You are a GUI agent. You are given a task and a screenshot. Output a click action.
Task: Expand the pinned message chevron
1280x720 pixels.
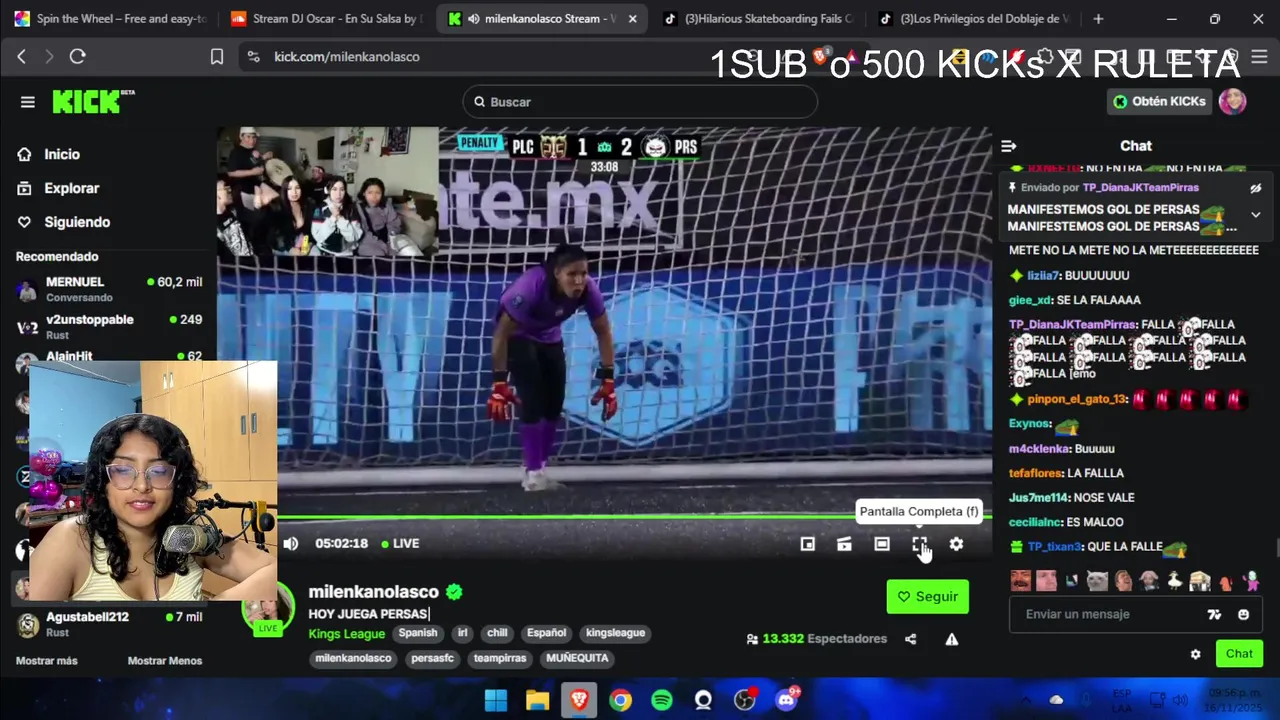pos(1256,214)
